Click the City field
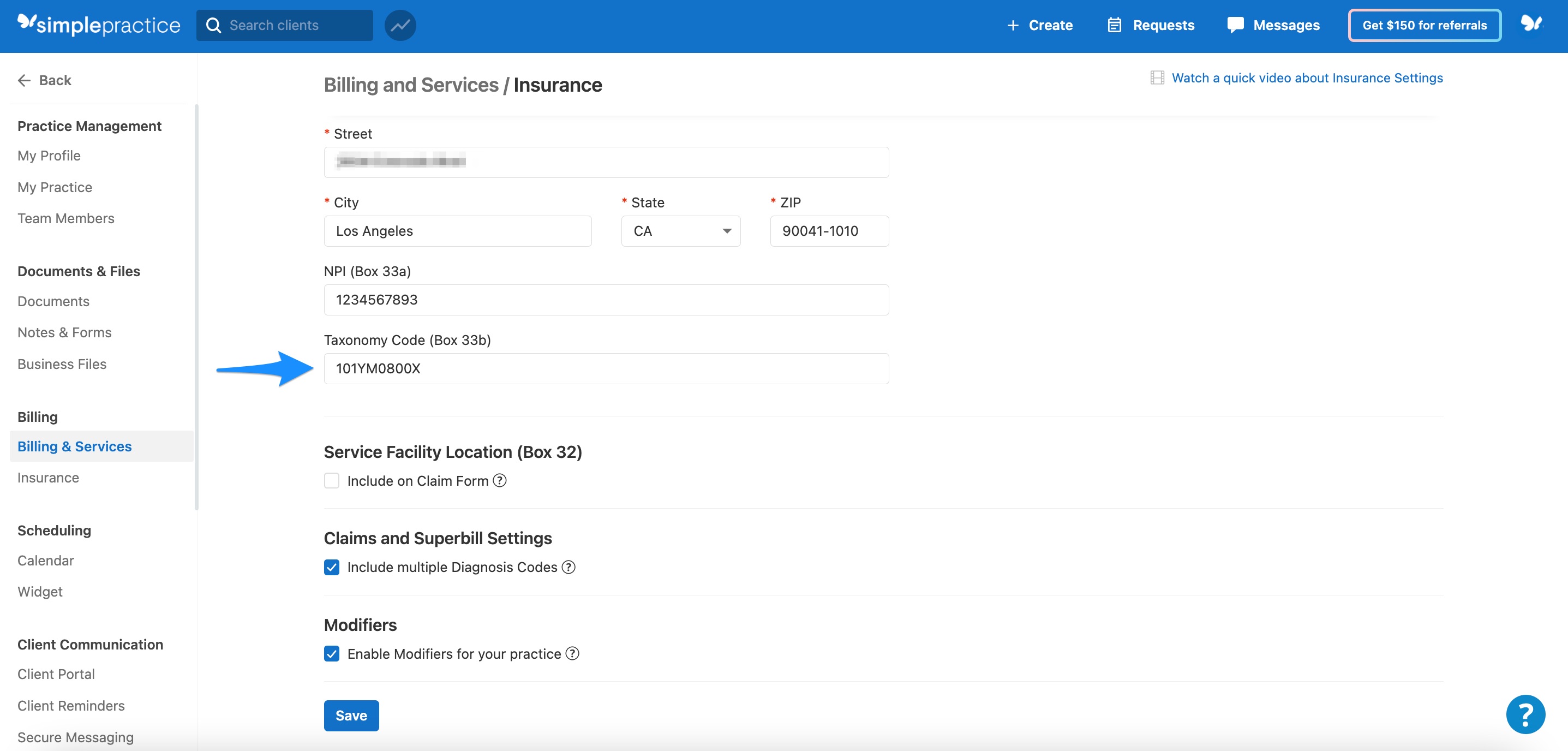Image resolution: width=1568 pixels, height=751 pixels. 457,231
